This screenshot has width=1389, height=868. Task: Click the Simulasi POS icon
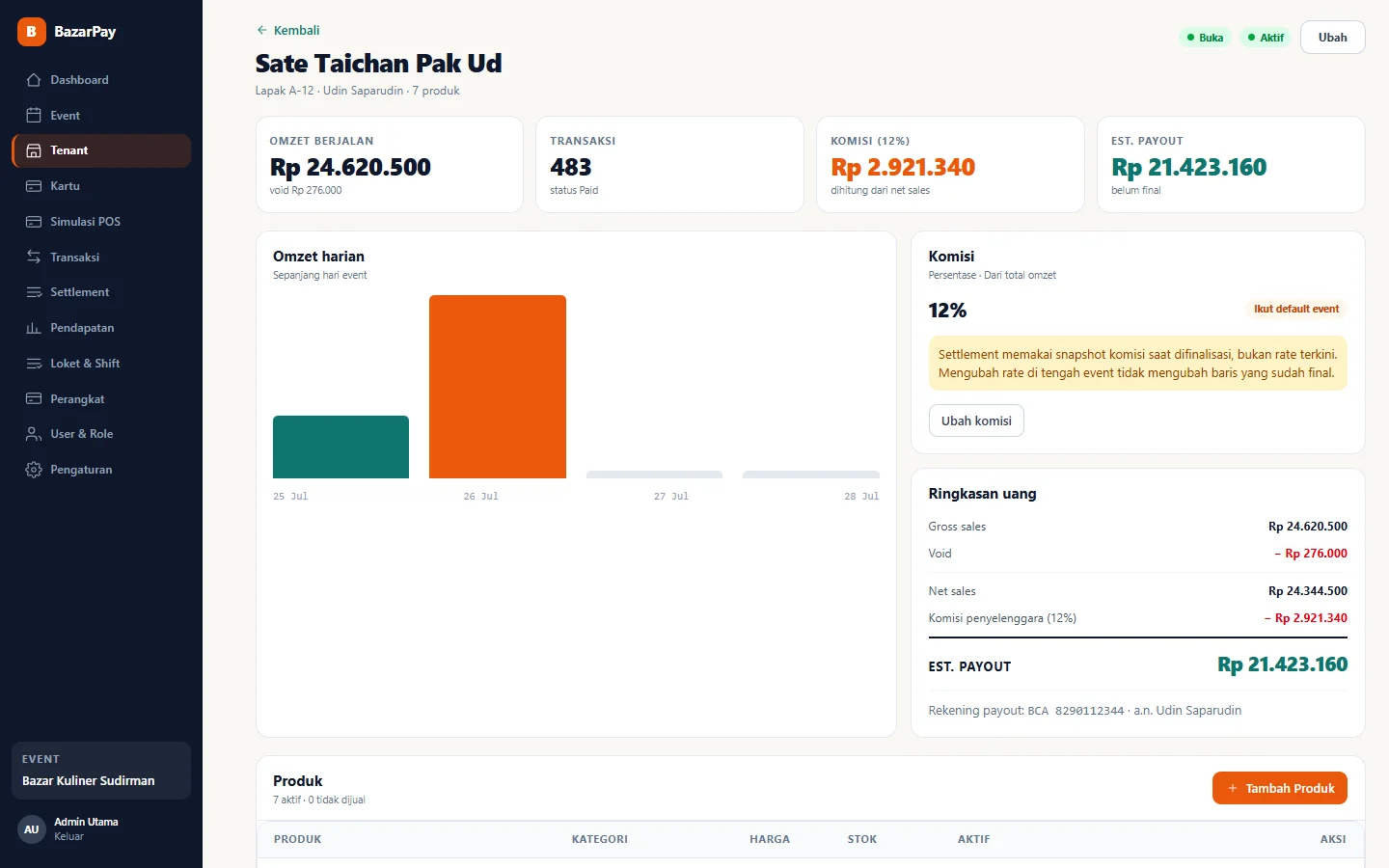point(34,222)
